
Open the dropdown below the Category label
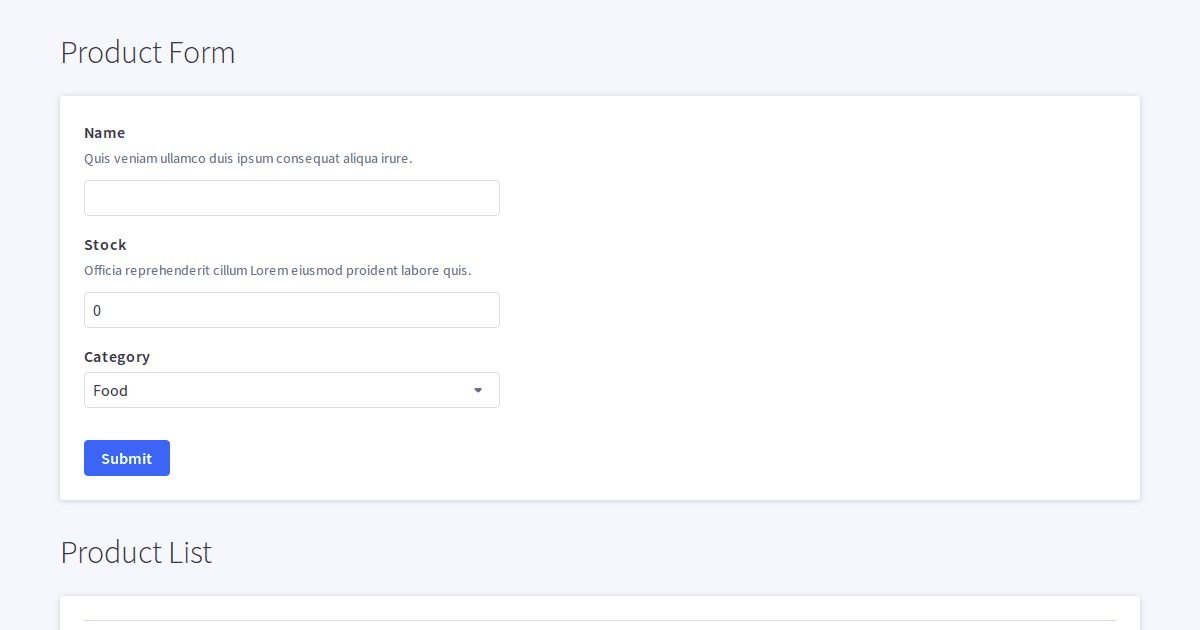click(x=291, y=390)
